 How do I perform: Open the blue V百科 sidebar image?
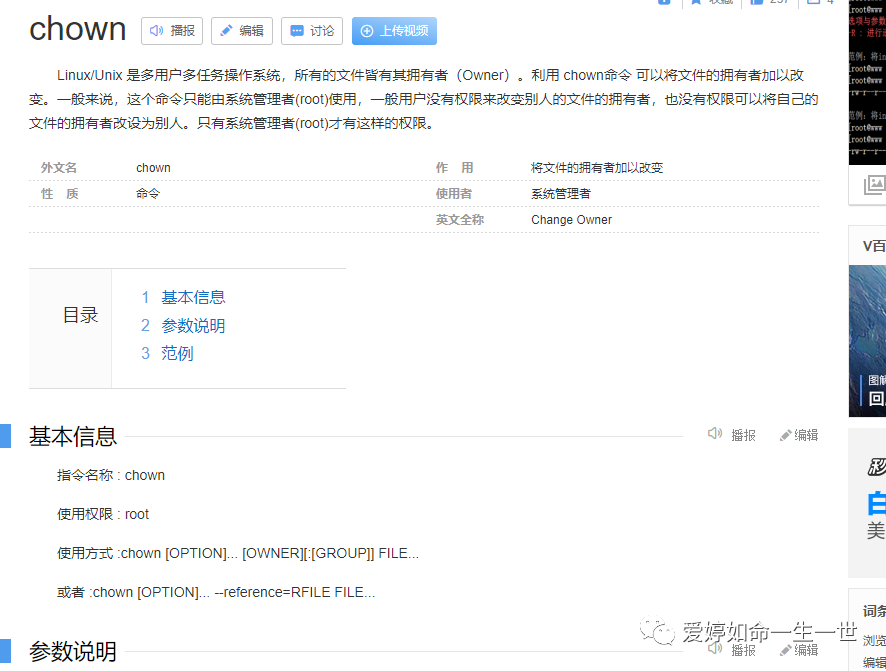click(x=867, y=341)
